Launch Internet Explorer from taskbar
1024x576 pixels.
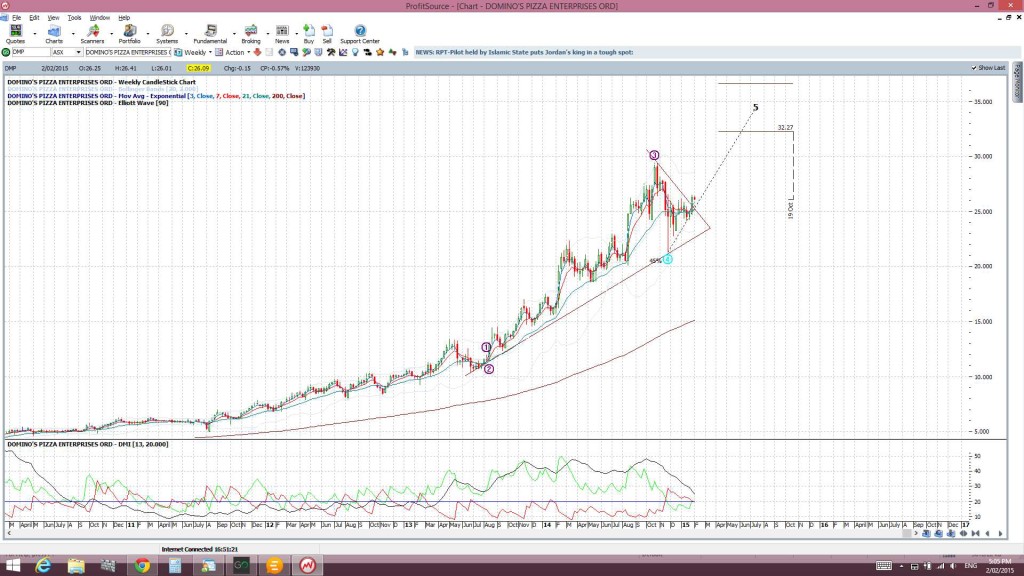[x=43, y=565]
